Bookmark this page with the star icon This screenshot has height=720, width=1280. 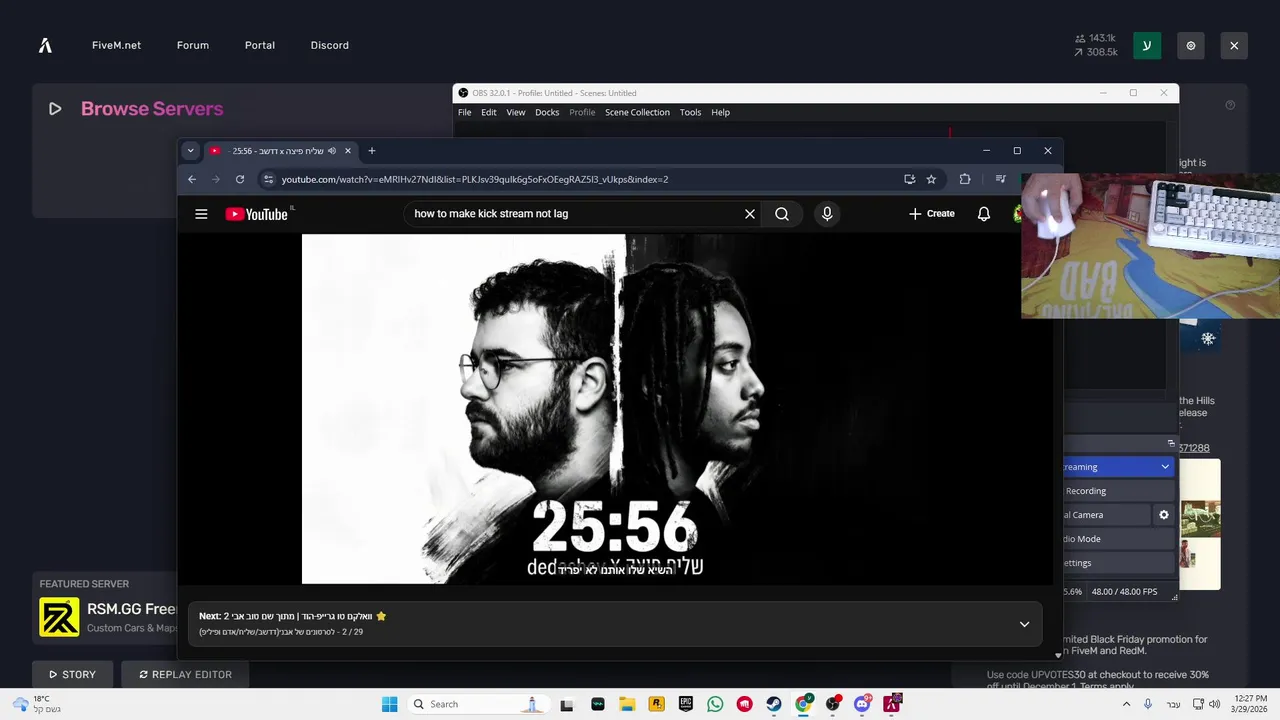931,179
